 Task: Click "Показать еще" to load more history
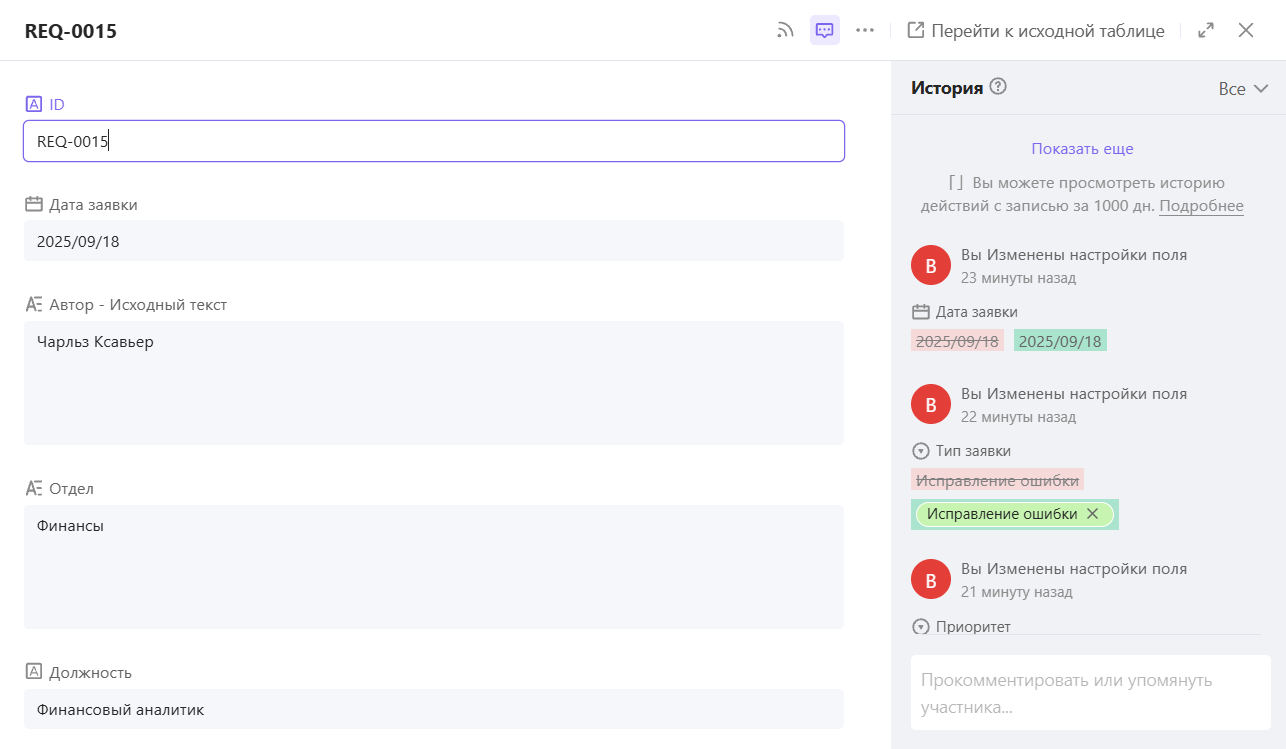1082,148
